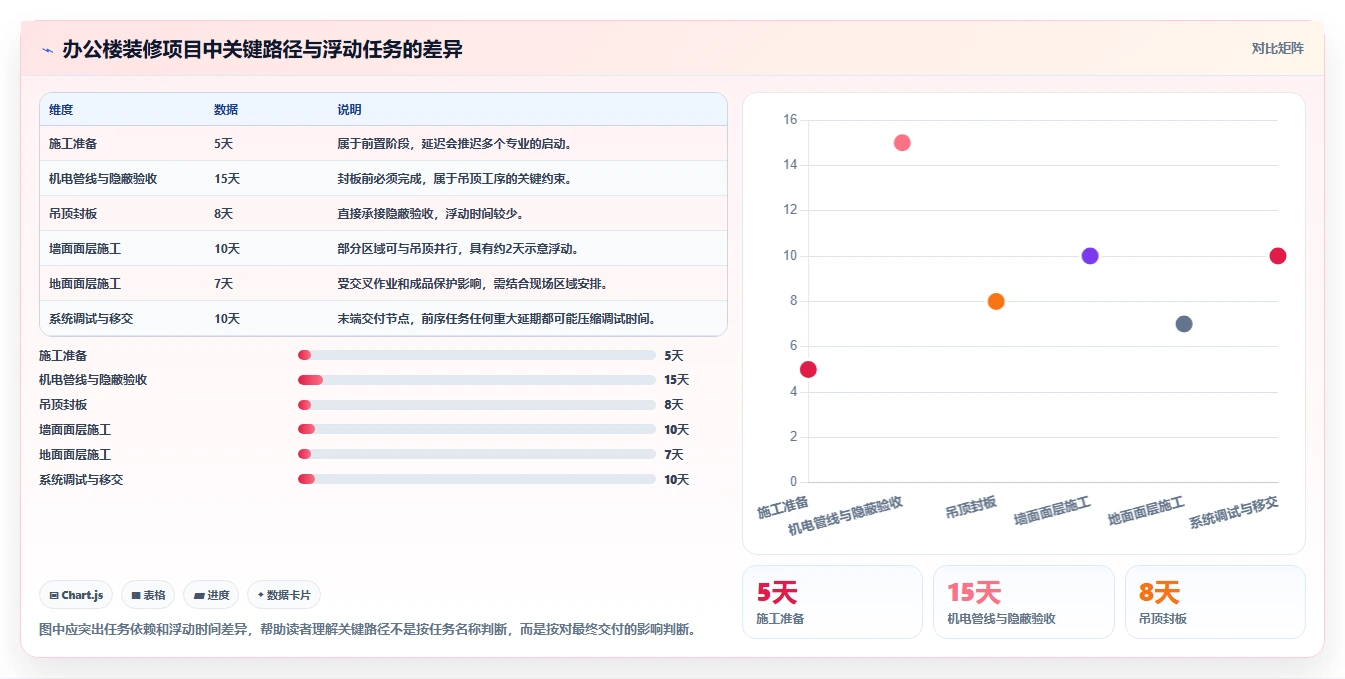
Task: Click the lightning icon beside the title
Action: pyautogui.click(x=47, y=50)
